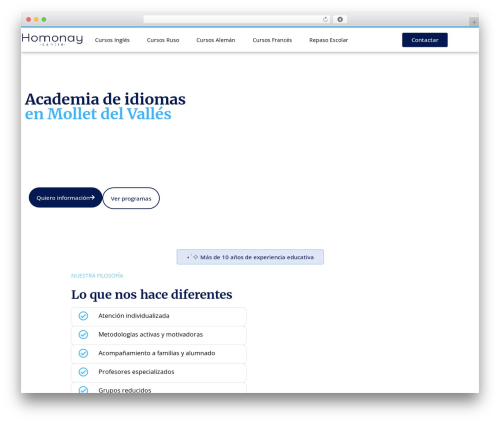The height and width of the screenshot is (423, 500).
Task: Open the Repaso Escolar menu
Action: coord(329,40)
